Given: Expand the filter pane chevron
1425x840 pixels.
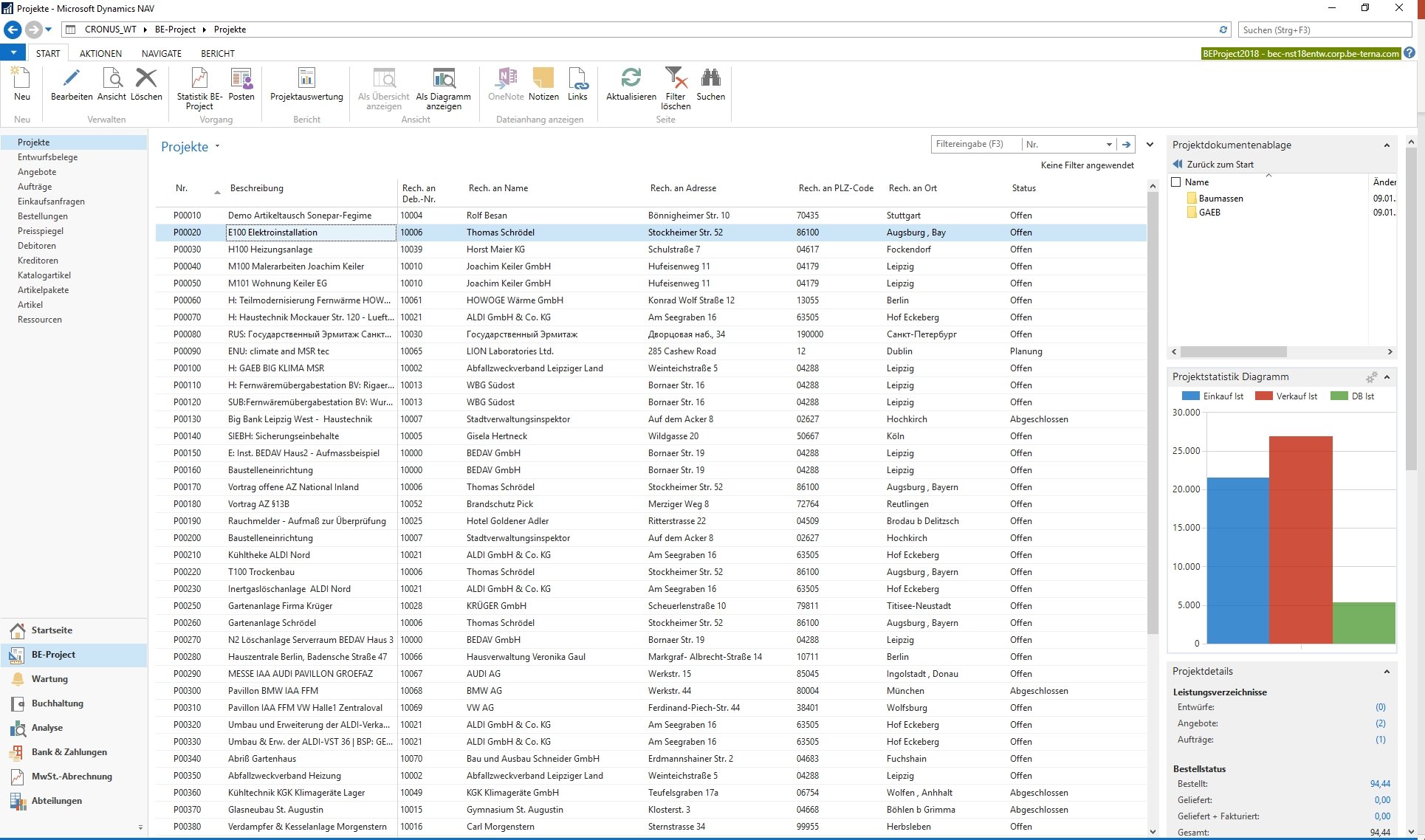Looking at the screenshot, I should click(x=1150, y=145).
